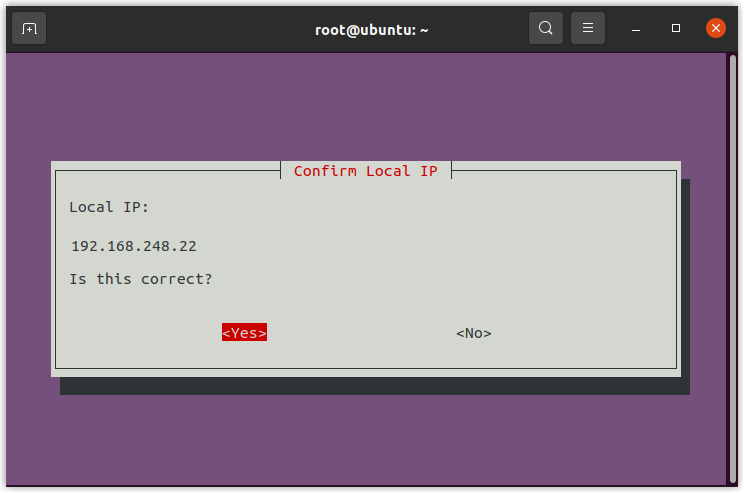Viewport: 744px width, 493px height.
Task: Open the hamburger menu
Action: coord(588,28)
